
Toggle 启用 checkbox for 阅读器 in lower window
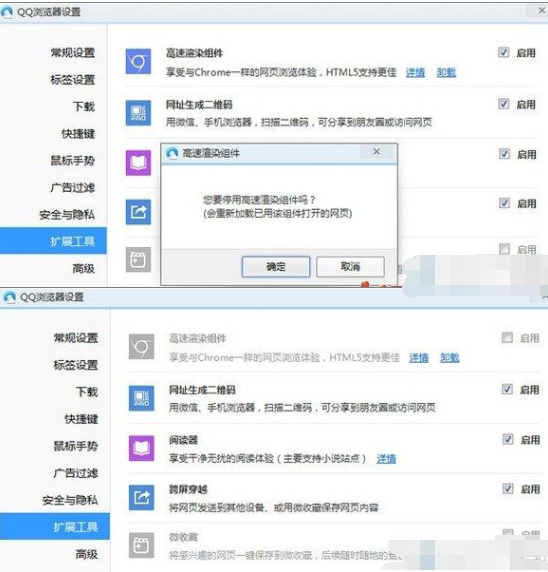[x=508, y=439]
